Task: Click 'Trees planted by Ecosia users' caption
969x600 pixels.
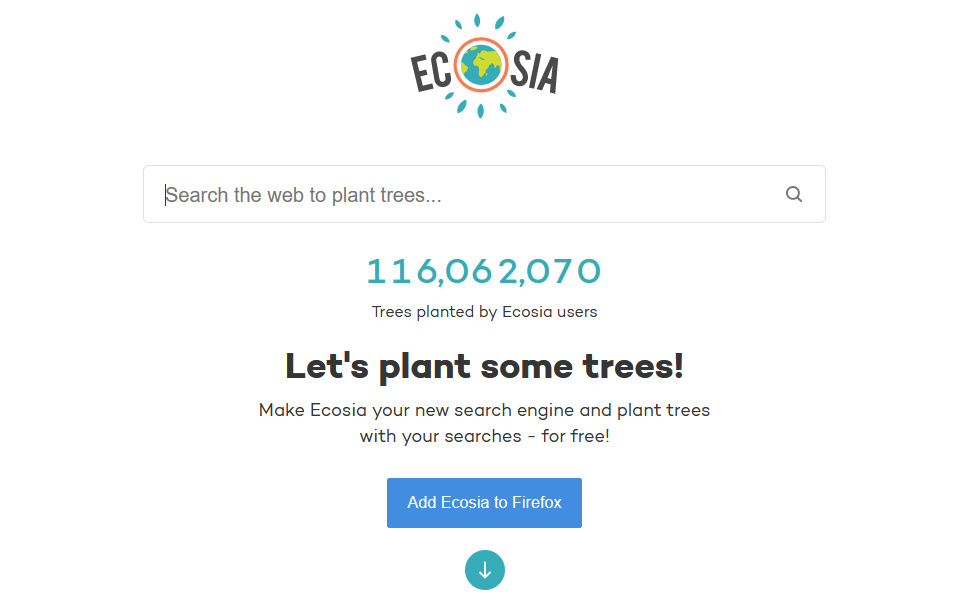Action: (x=484, y=312)
